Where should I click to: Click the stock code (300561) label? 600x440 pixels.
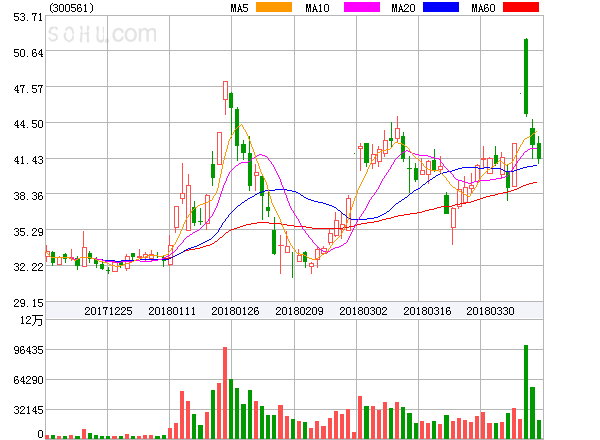tap(72, 8)
